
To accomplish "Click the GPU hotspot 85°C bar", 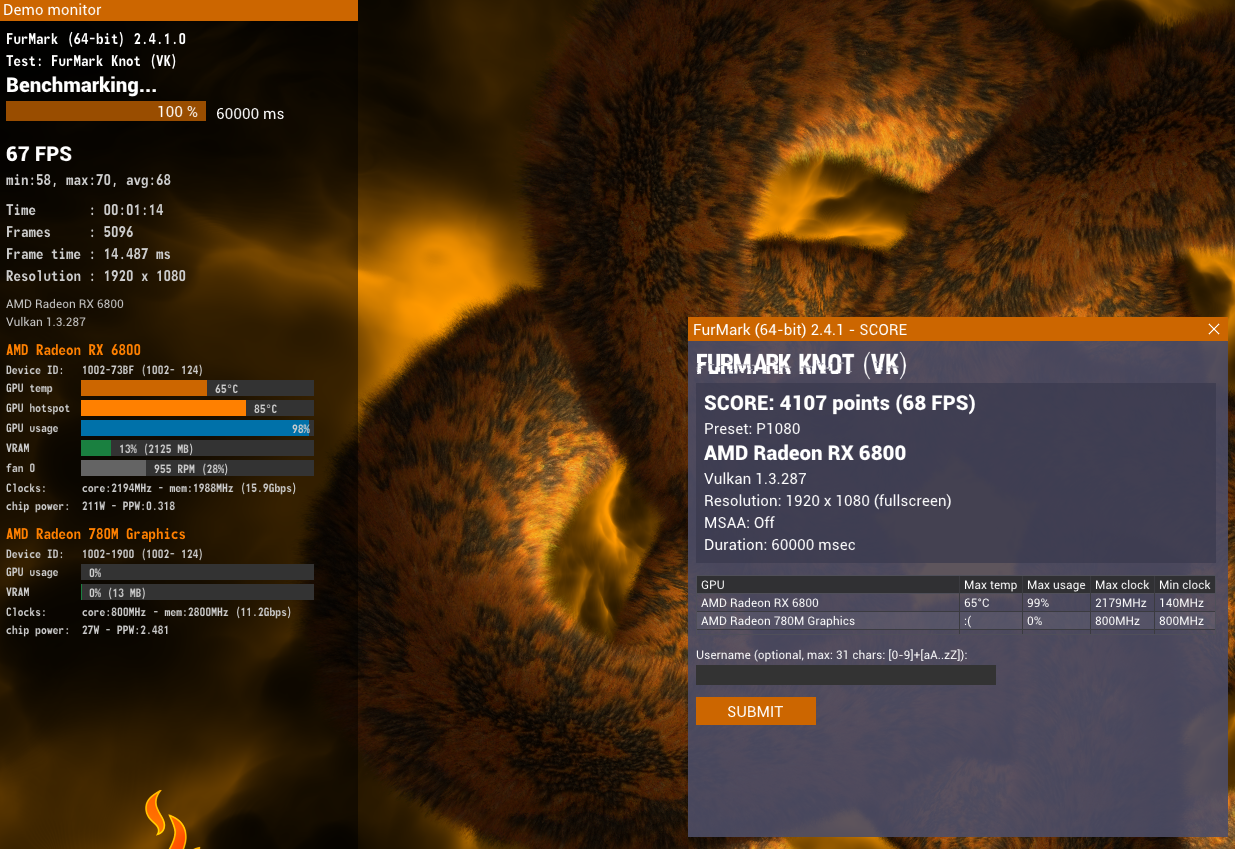I will click(x=197, y=408).
